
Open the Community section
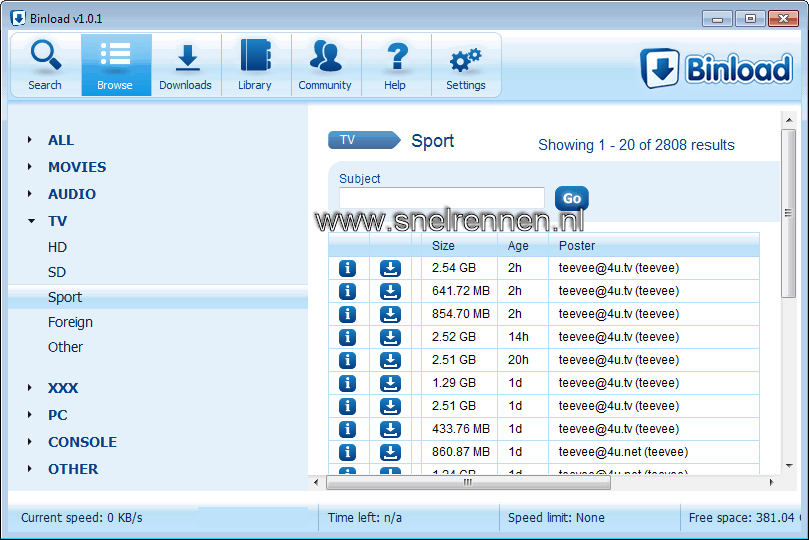326,65
